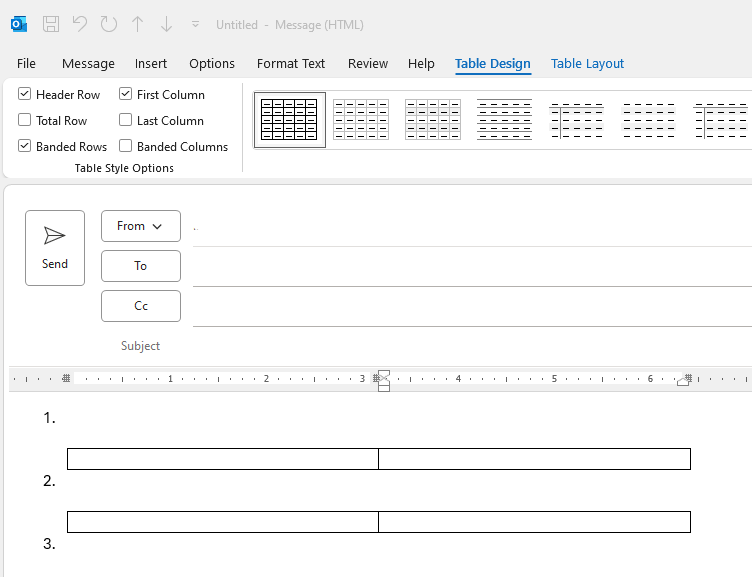Send the email message
Screen dimensions: 752x577
click(55, 248)
